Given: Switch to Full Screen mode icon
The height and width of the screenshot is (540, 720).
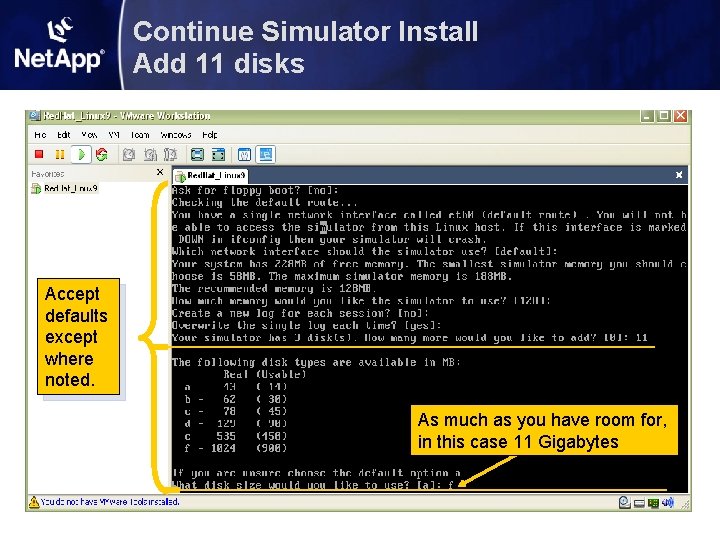Looking at the screenshot, I should click(197, 155).
